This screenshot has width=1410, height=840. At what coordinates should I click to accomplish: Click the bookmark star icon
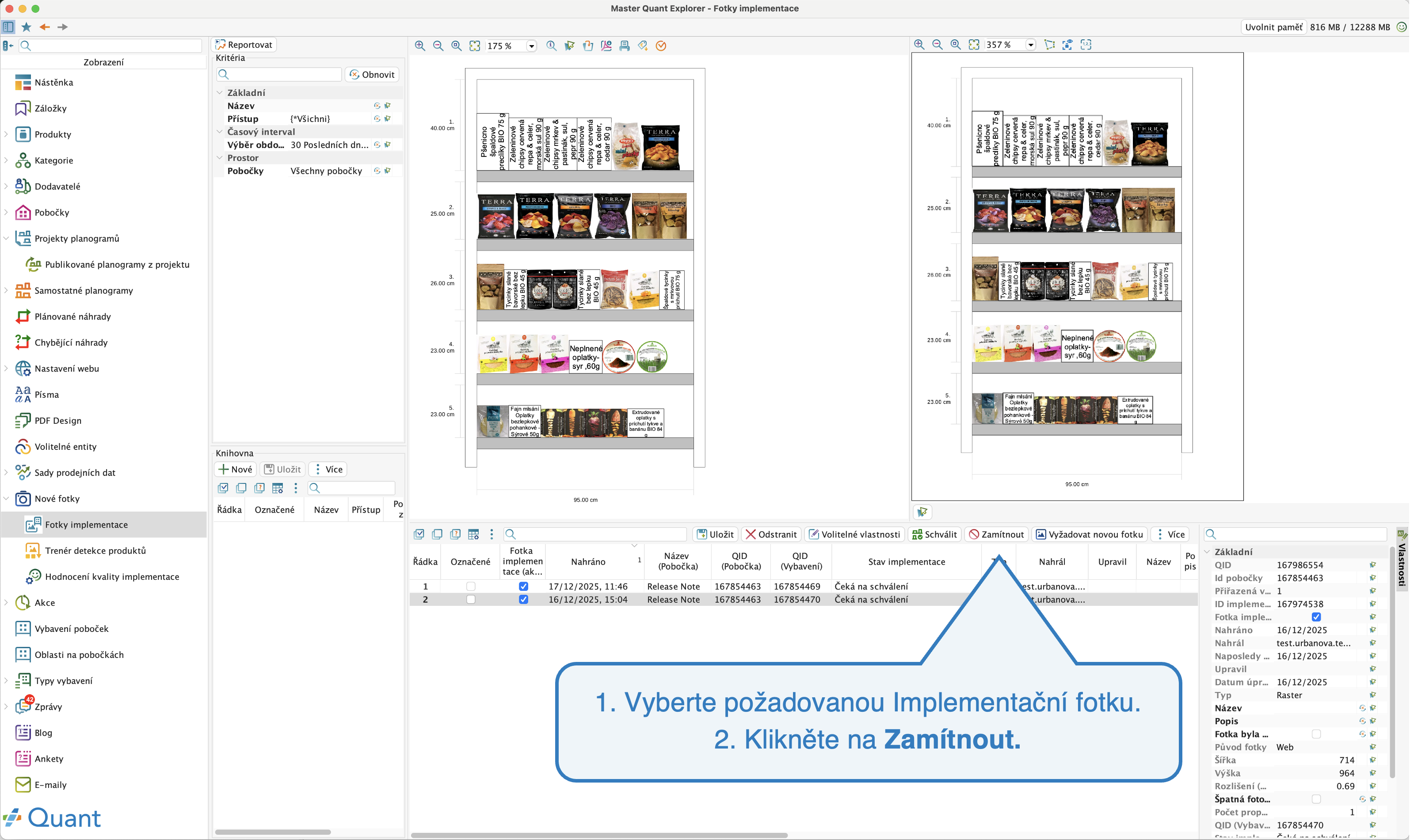coord(26,27)
